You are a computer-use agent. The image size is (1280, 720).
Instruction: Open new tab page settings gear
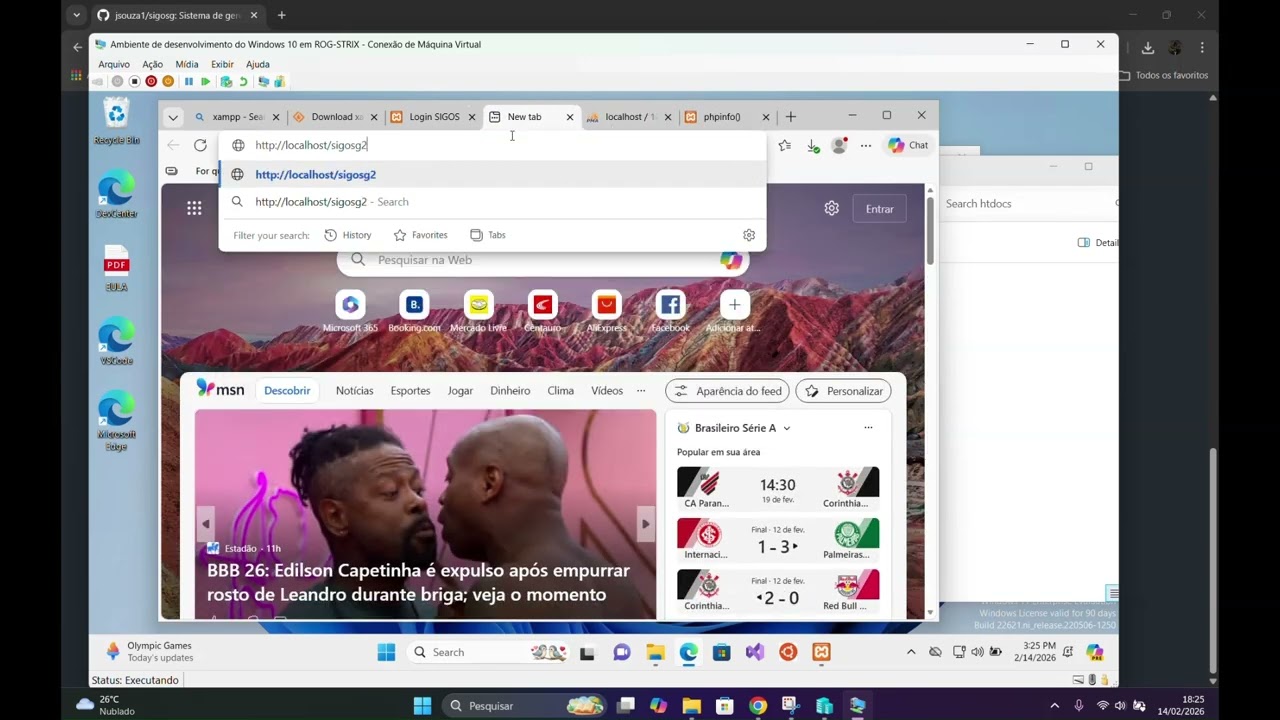831,208
